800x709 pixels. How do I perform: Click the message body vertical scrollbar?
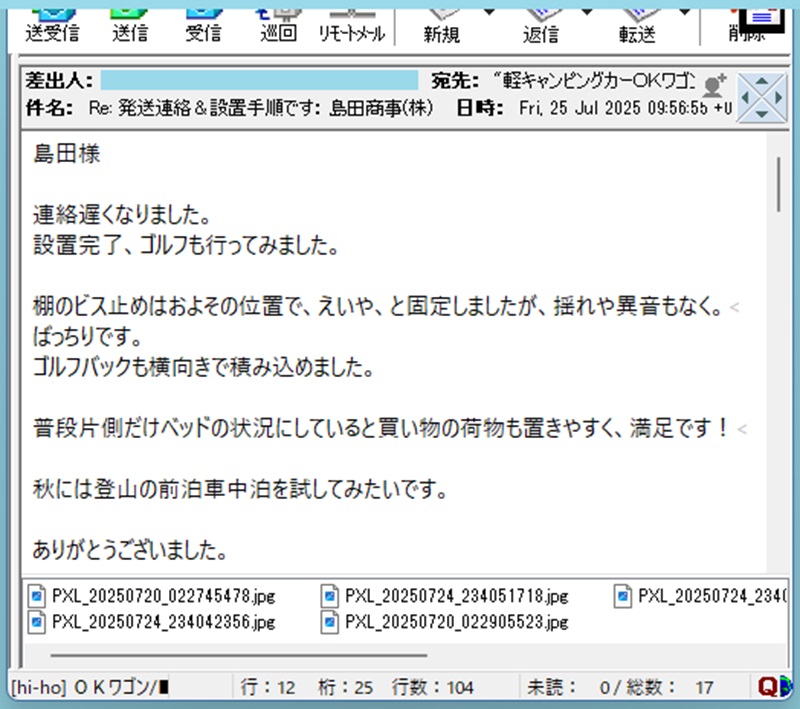779,180
